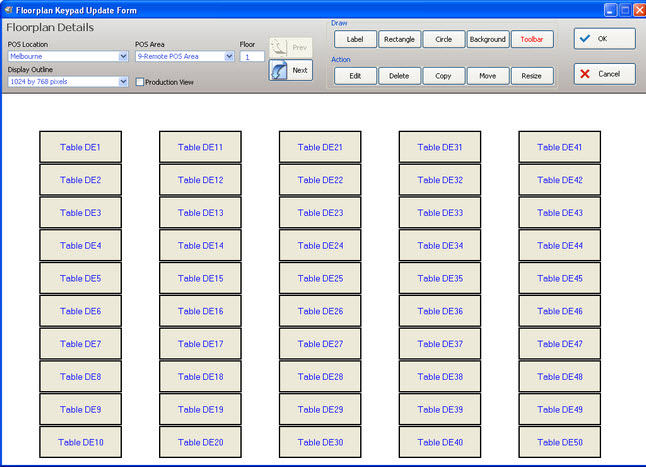Activate the Copy action
The height and width of the screenshot is (467, 646).
pos(443,76)
